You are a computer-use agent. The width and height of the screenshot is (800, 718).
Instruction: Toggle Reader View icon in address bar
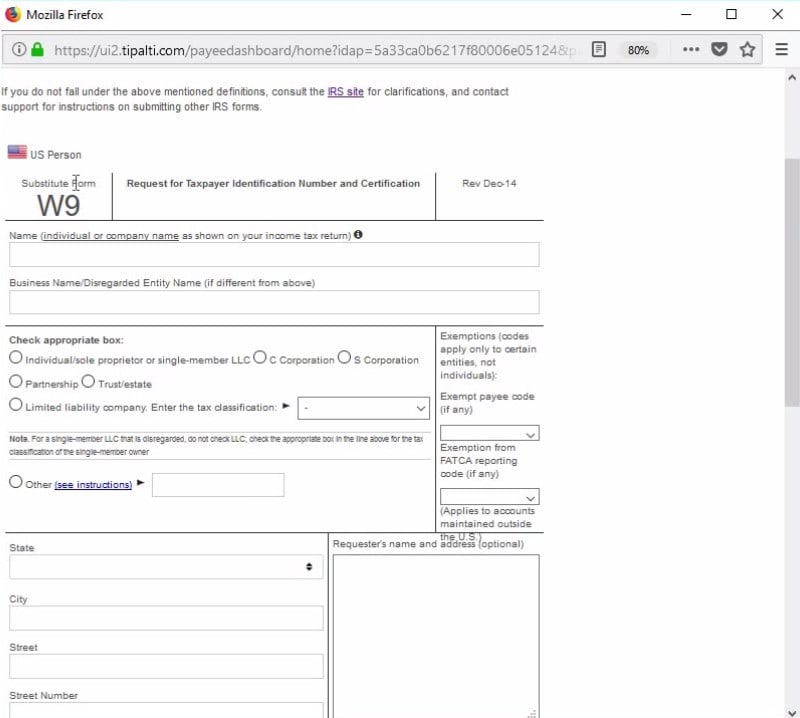point(598,49)
